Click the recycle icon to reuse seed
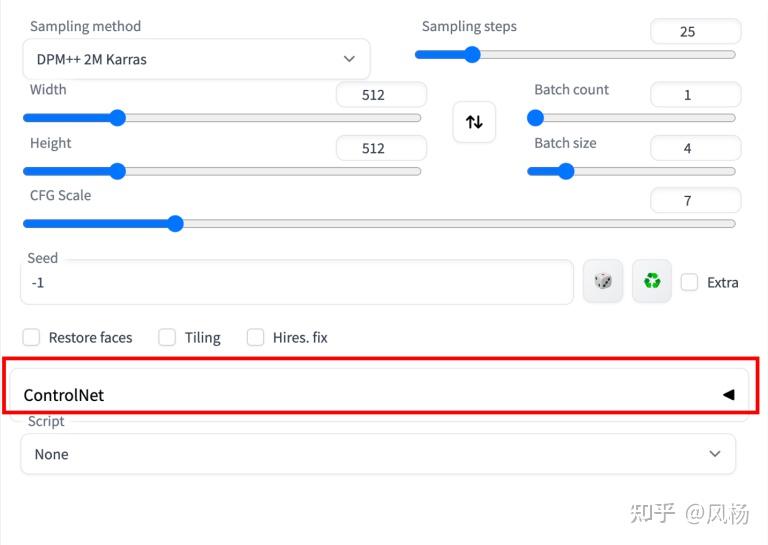 [x=652, y=282]
